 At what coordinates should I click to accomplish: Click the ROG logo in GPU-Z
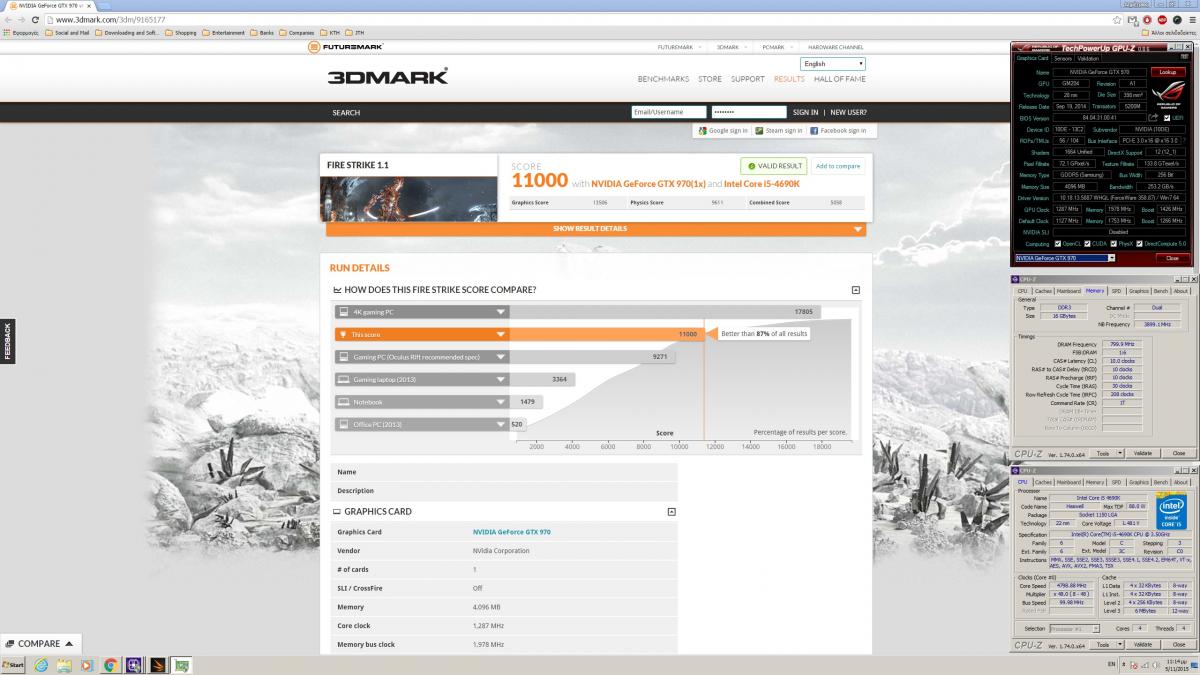tap(1168, 94)
